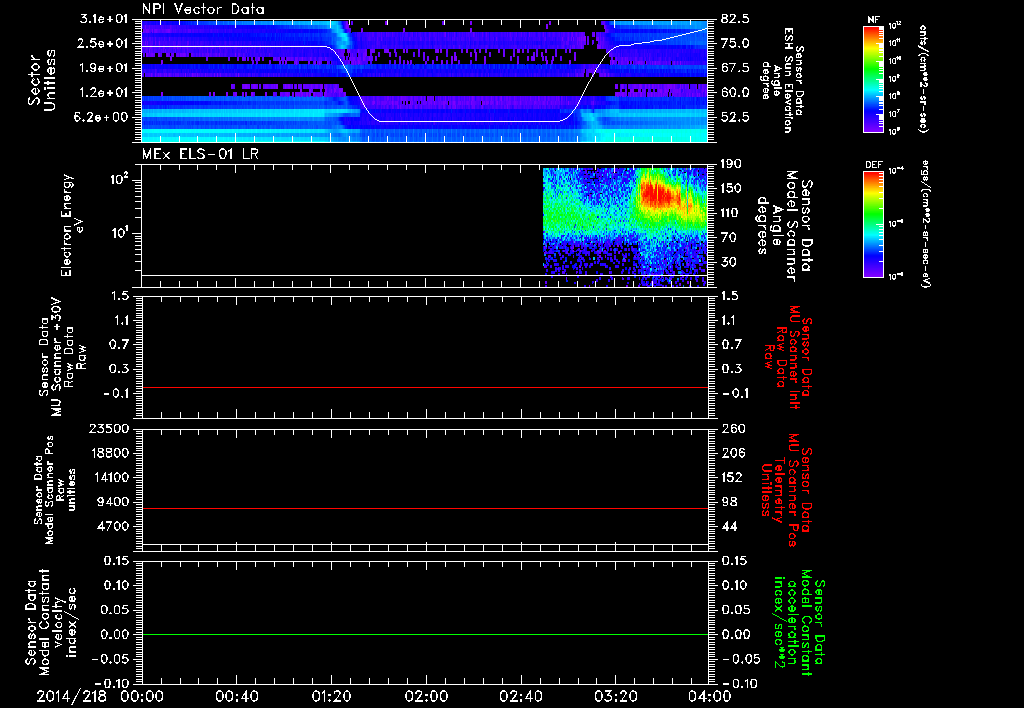Click the 04:00 time tick label
This screenshot has height=708, width=1024.
pos(709,696)
